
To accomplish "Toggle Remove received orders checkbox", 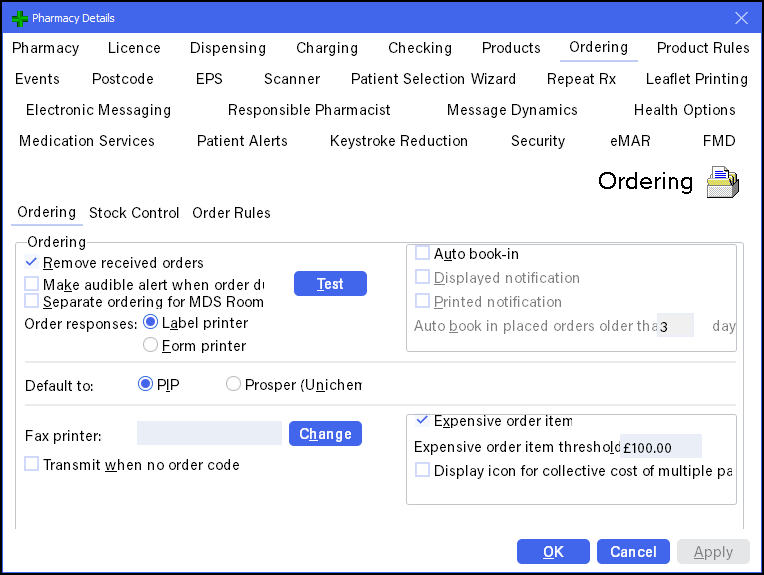I will 32,263.
